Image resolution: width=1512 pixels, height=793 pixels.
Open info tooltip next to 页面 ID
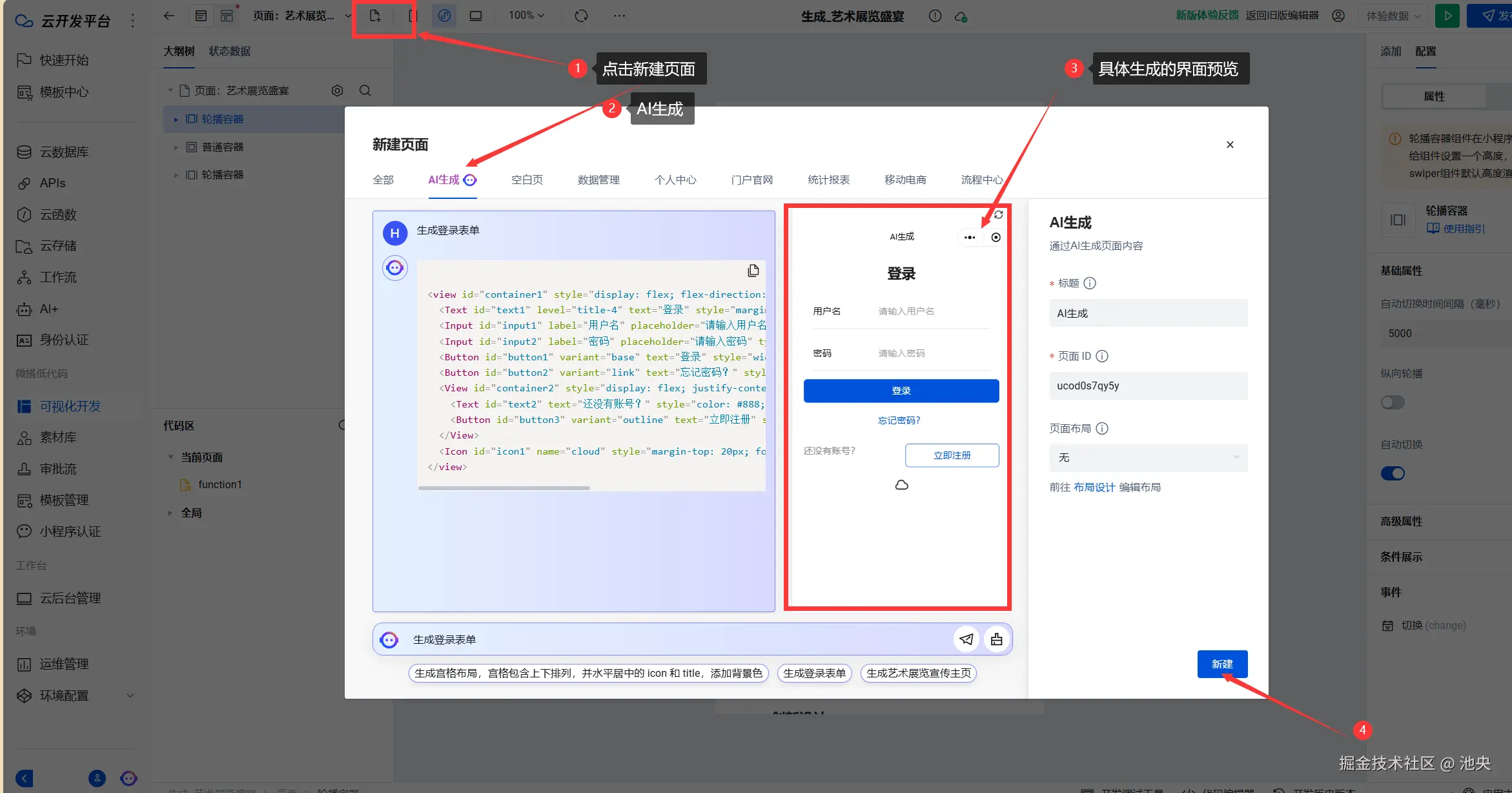1102,356
